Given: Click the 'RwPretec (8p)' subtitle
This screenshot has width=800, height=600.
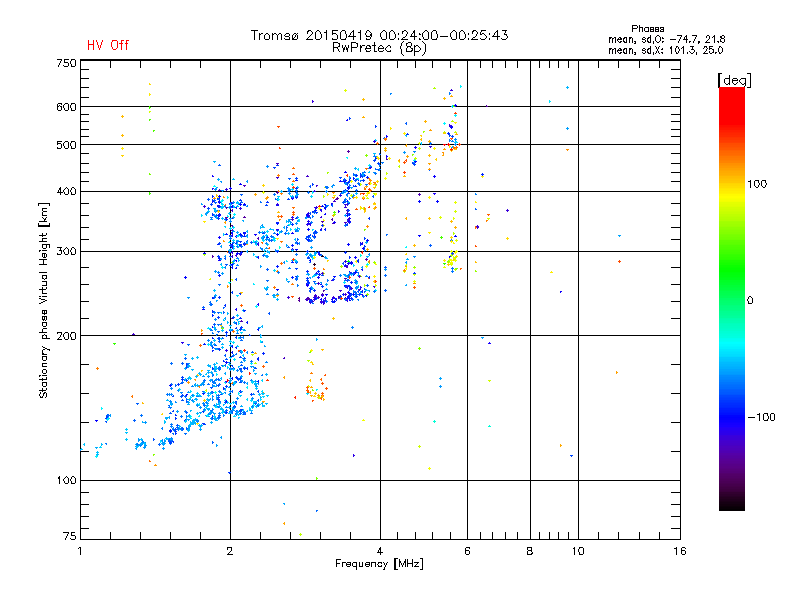Looking at the screenshot, I should click(x=379, y=48).
